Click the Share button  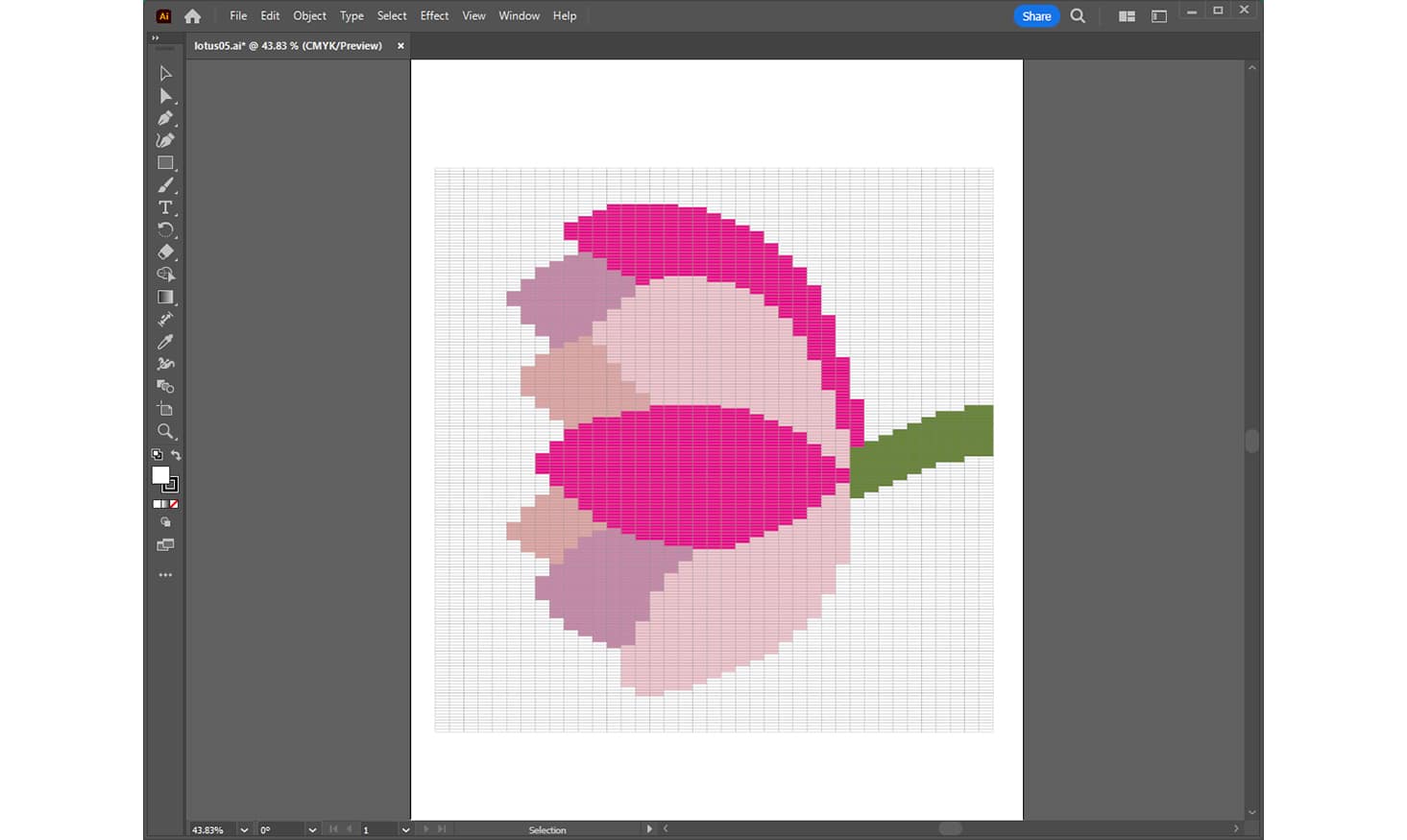point(1036,15)
